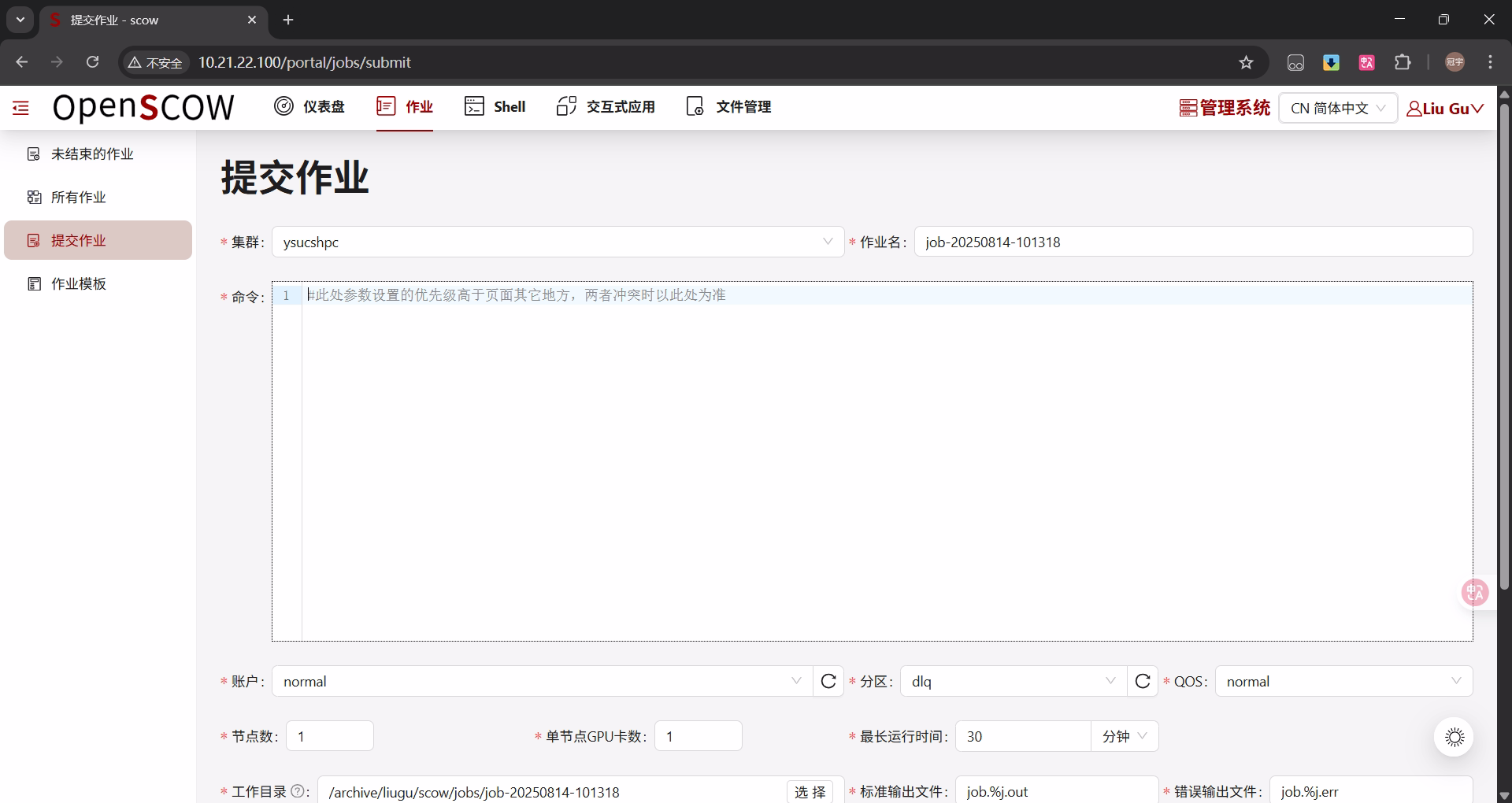This screenshot has width=1512, height=803.
Task: Refresh the 分区 partition list
Action: point(1142,680)
